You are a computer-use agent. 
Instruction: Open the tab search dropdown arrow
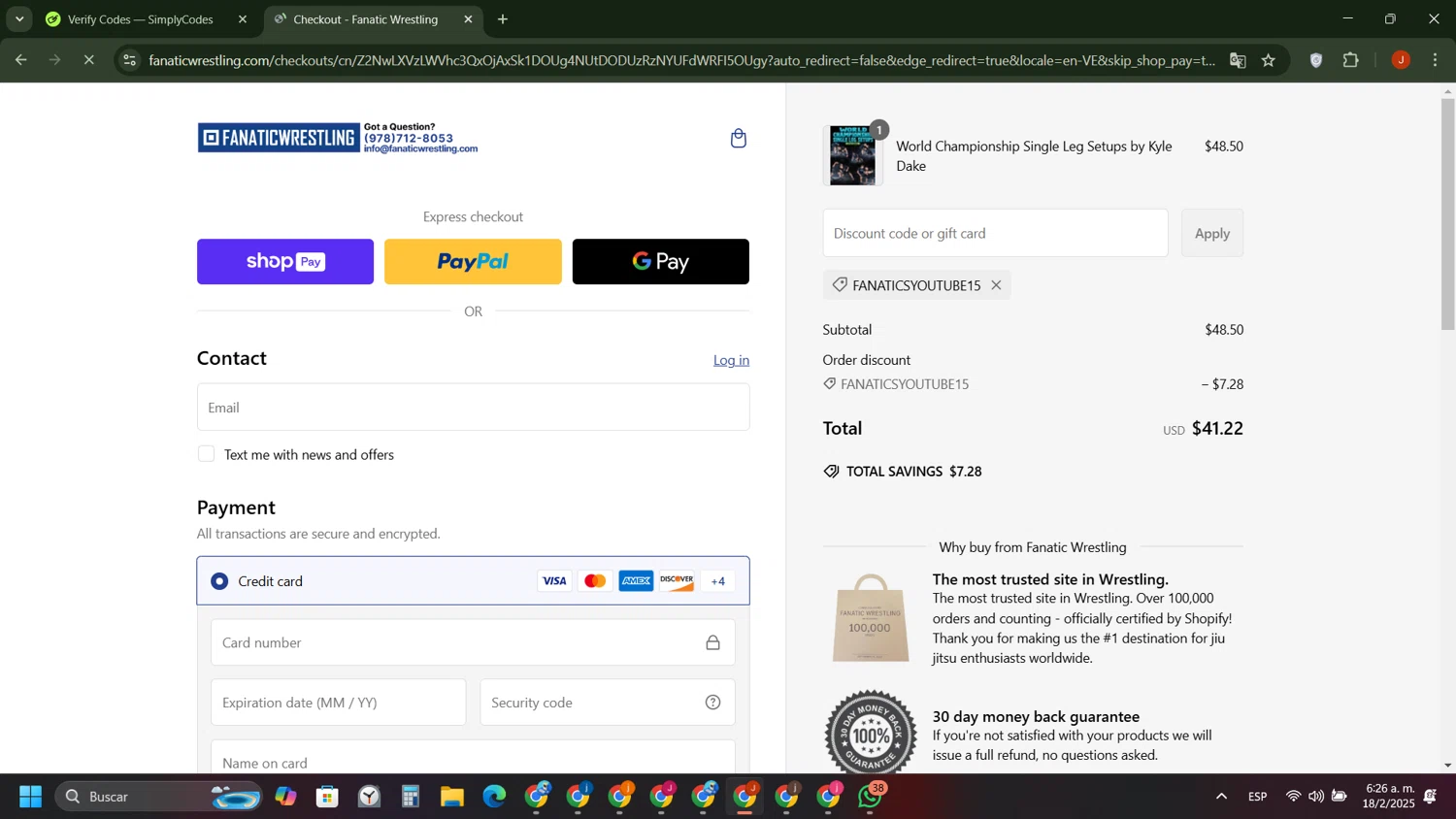pyautogui.click(x=19, y=19)
